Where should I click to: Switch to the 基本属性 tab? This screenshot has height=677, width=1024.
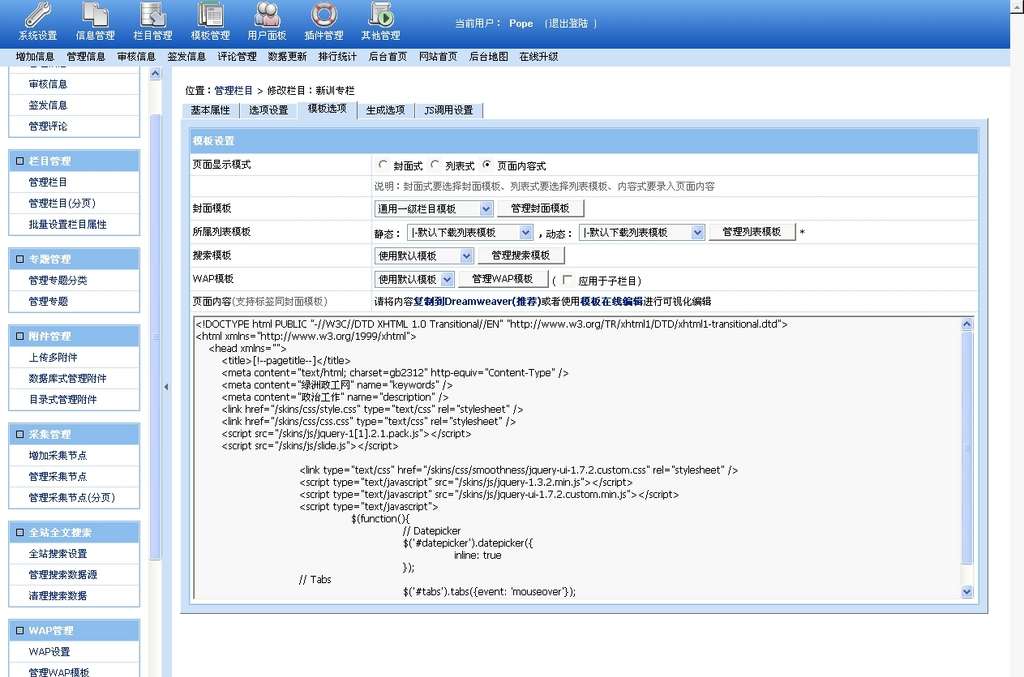pos(210,110)
